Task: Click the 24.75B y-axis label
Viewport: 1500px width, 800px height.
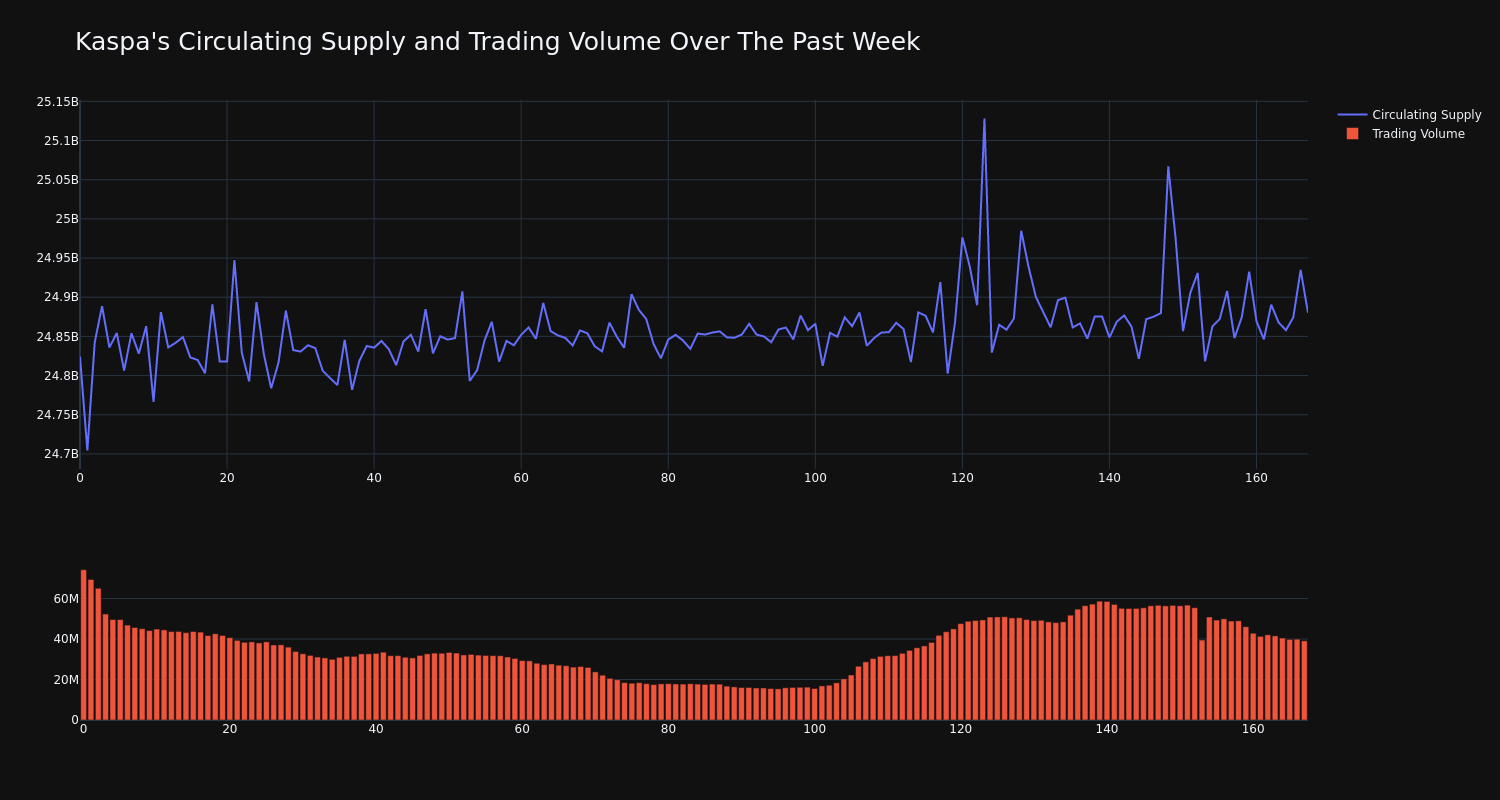Action: click(x=57, y=415)
